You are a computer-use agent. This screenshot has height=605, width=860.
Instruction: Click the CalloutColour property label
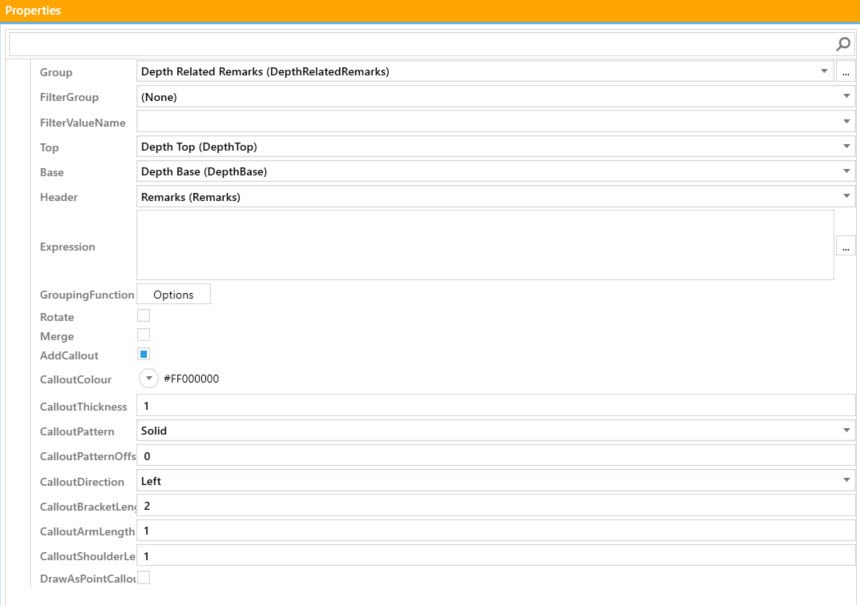[x=76, y=380]
